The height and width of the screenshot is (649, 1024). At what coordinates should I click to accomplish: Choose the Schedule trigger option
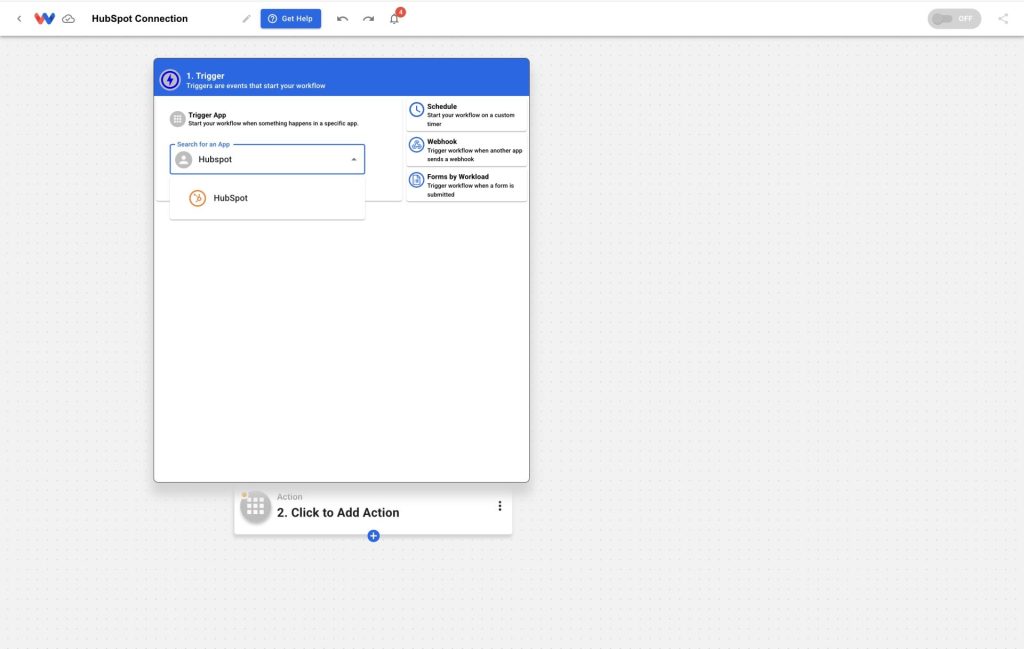[466, 115]
